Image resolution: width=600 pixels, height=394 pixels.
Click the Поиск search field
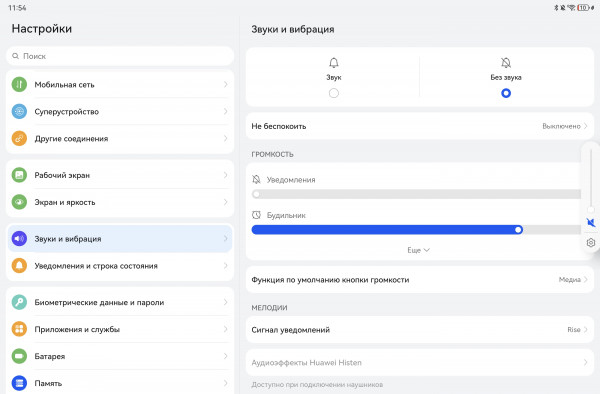[120, 56]
